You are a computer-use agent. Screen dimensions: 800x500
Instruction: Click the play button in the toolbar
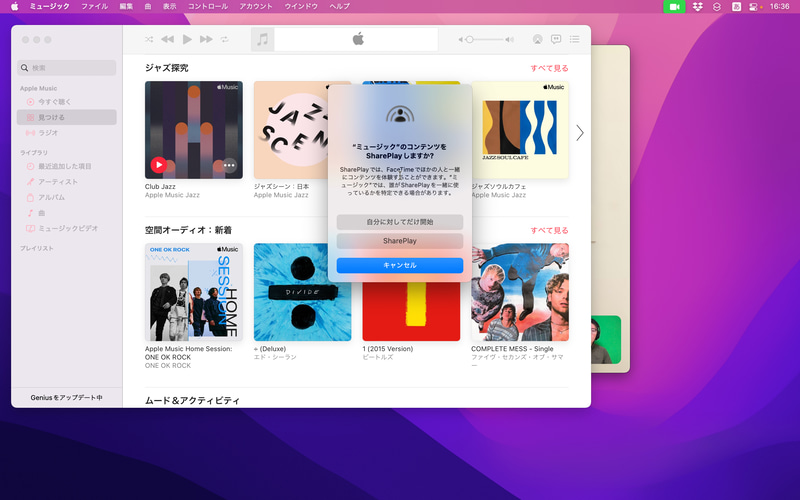pos(187,39)
